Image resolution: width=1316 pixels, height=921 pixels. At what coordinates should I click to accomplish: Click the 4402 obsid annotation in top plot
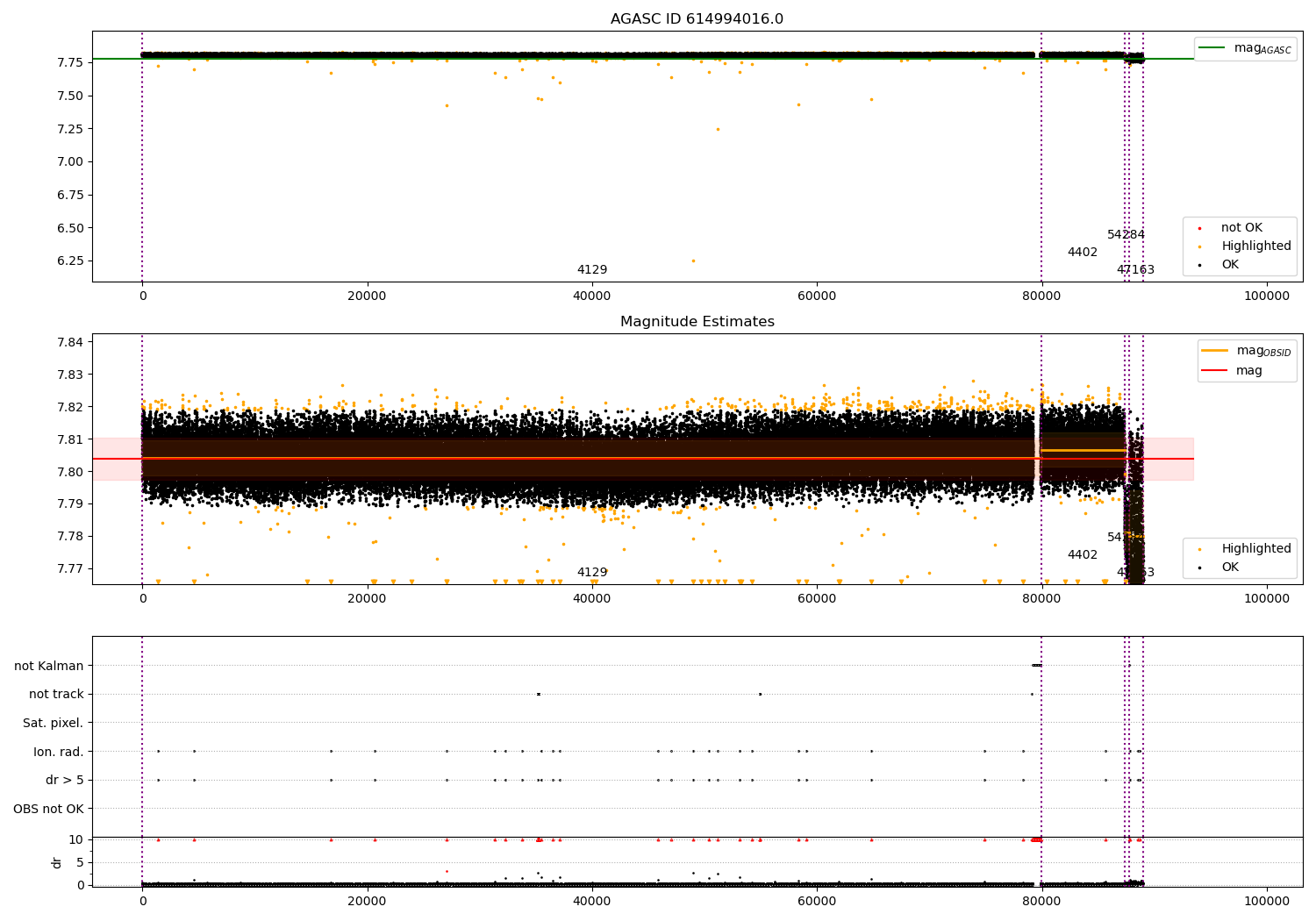1082,253
